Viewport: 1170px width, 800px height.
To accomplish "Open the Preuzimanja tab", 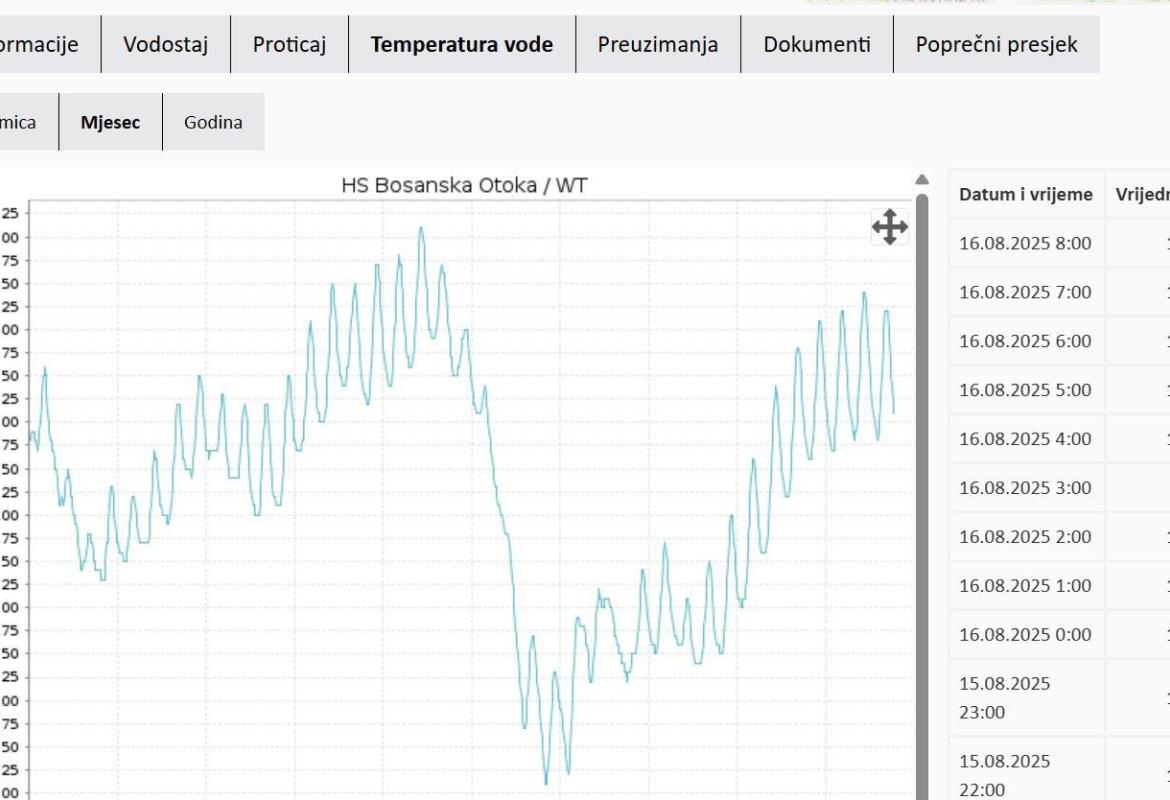I will [657, 44].
